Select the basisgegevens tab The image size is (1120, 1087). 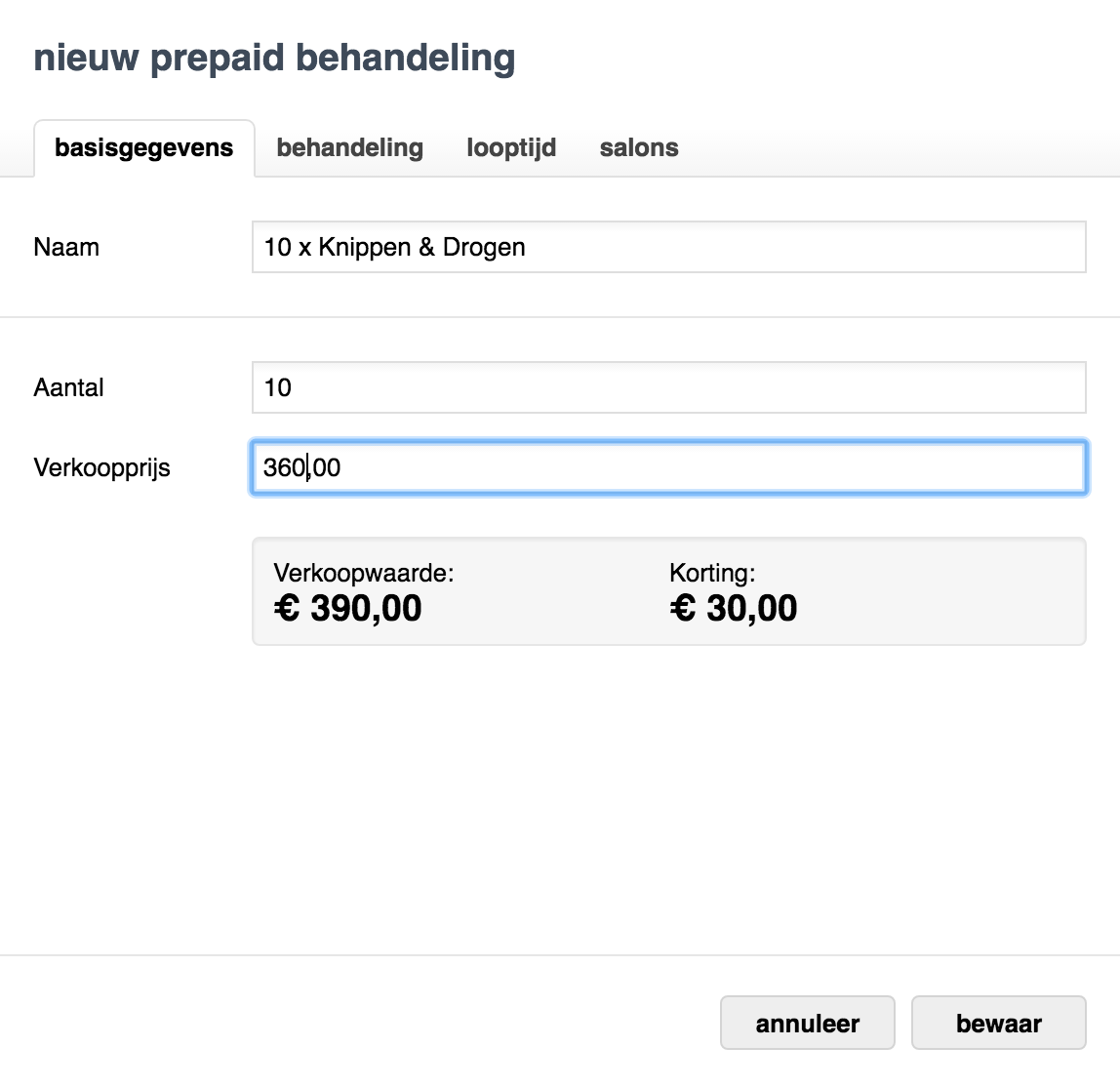click(x=144, y=148)
